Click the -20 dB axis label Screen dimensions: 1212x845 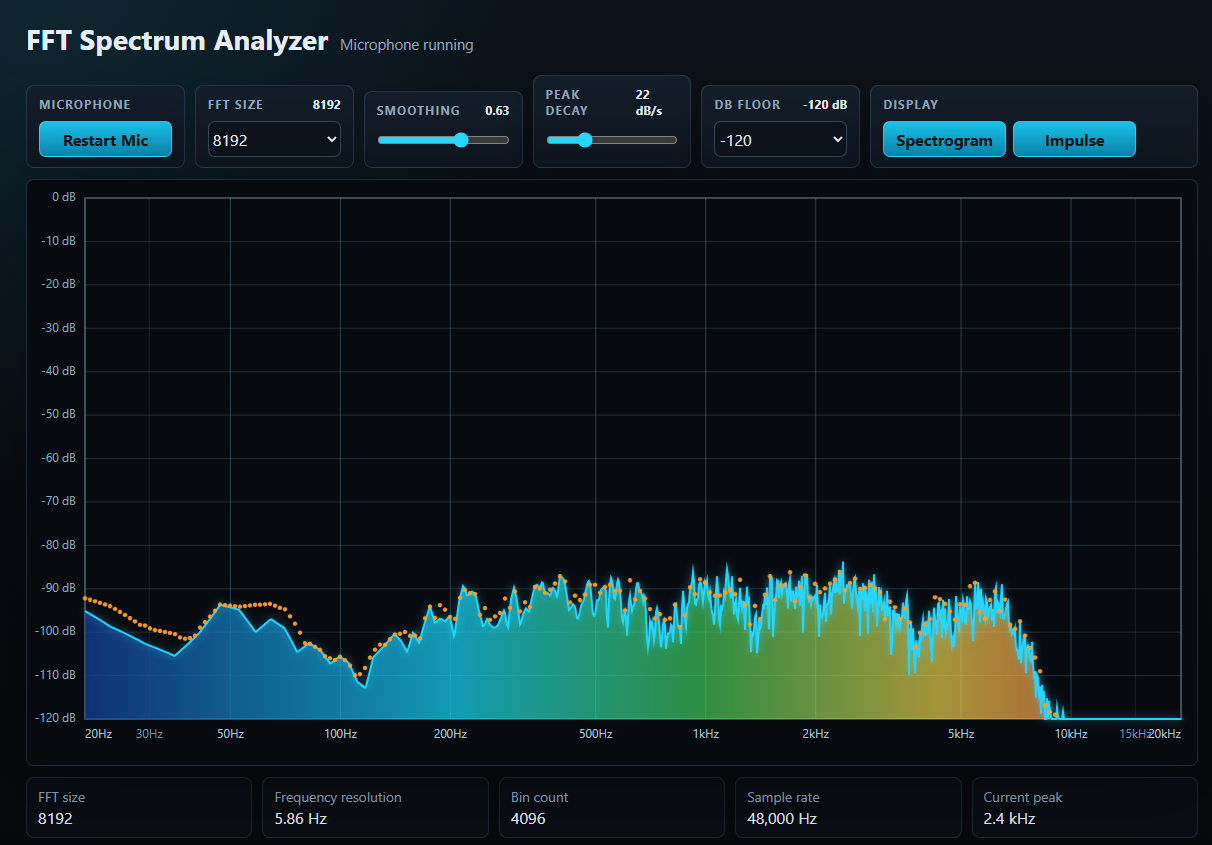point(61,284)
